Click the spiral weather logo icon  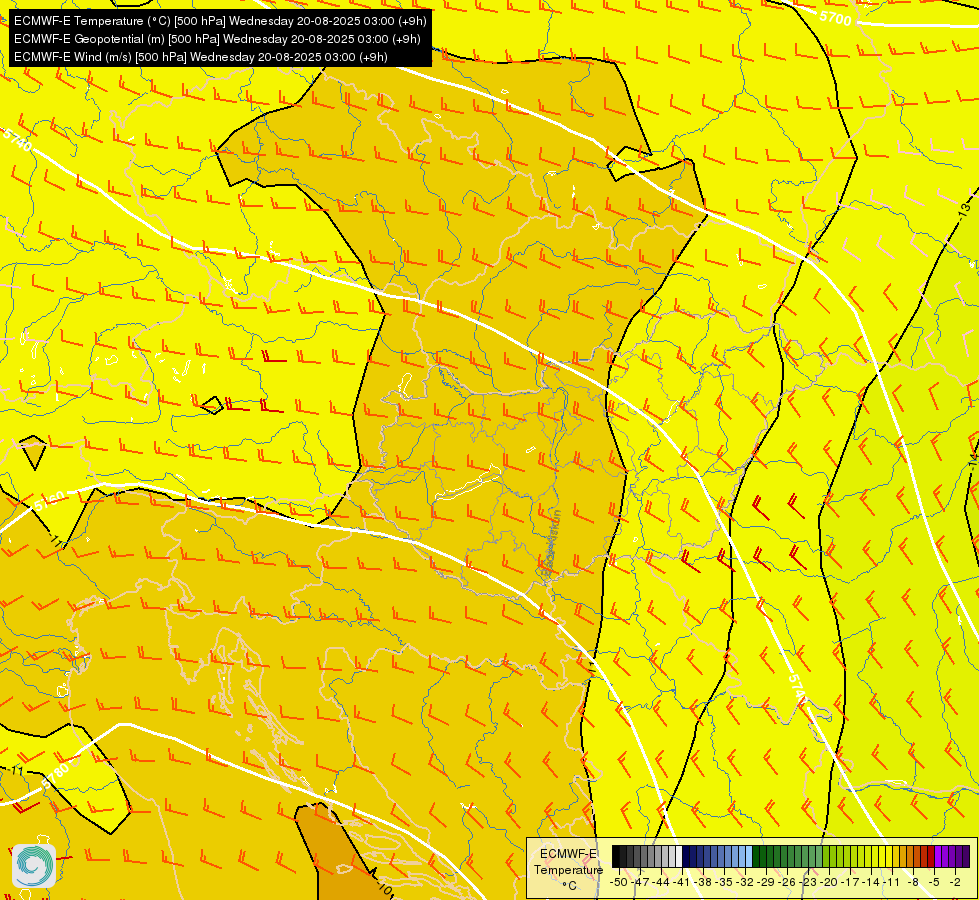[x=34, y=866]
